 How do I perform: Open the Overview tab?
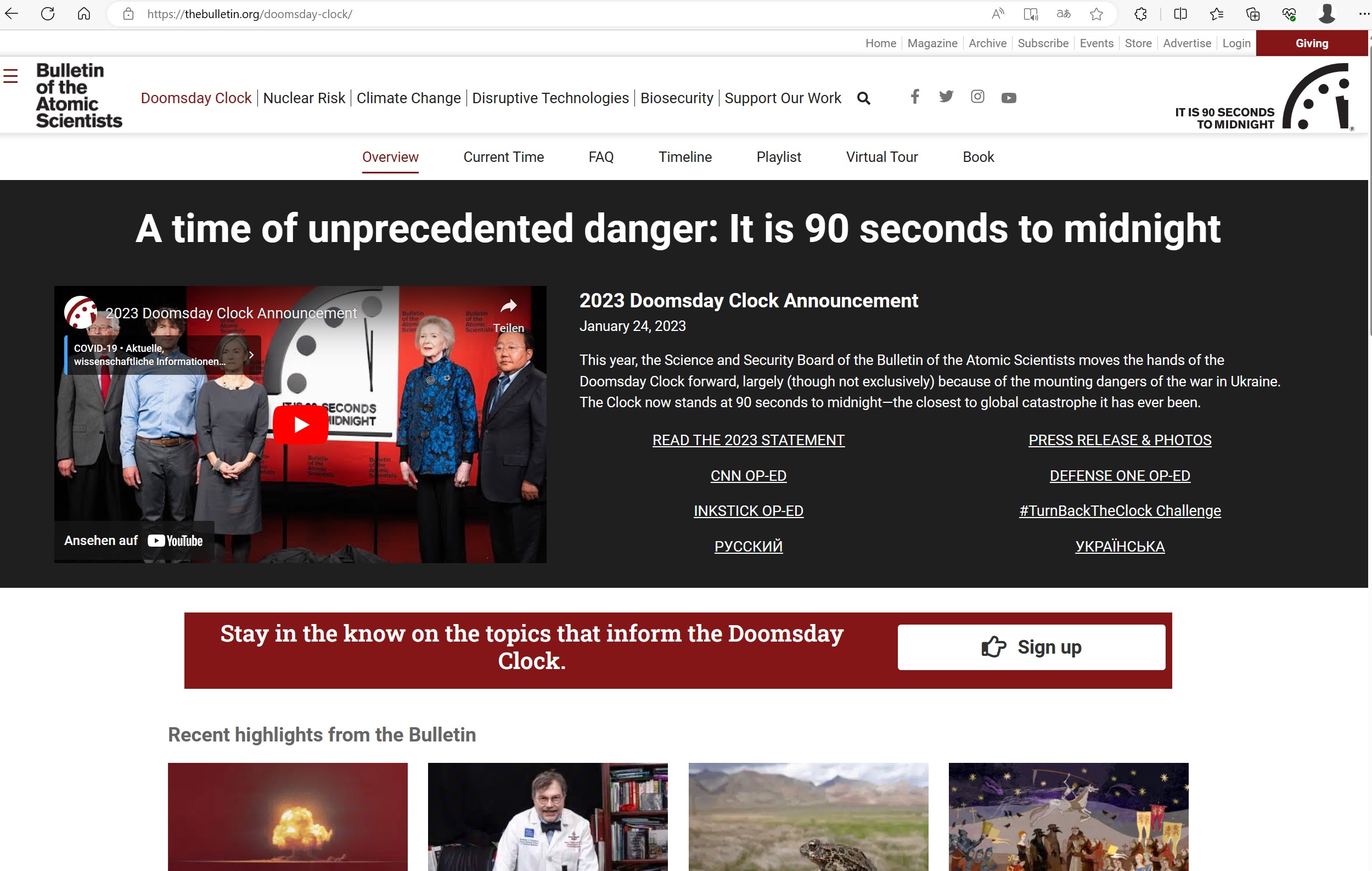pos(390,156)
